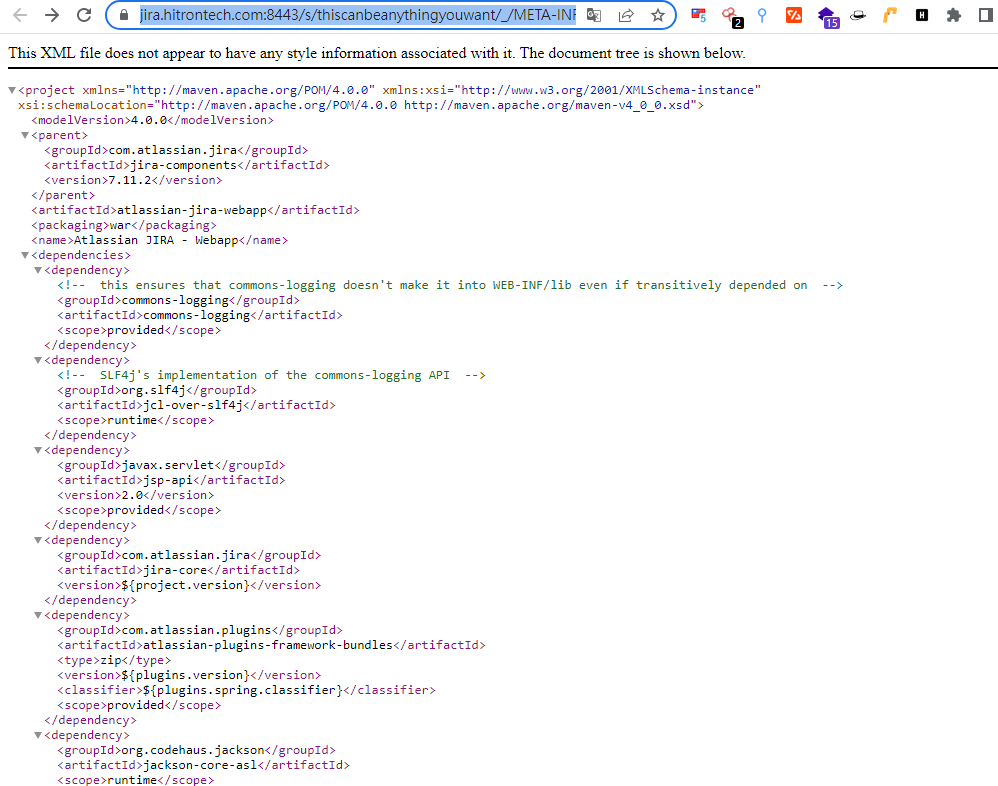The width and height of the screenshot is (998, 786).
Task: Click the artifactId atlassian-jira-webapp line
Action: [195, 210]
